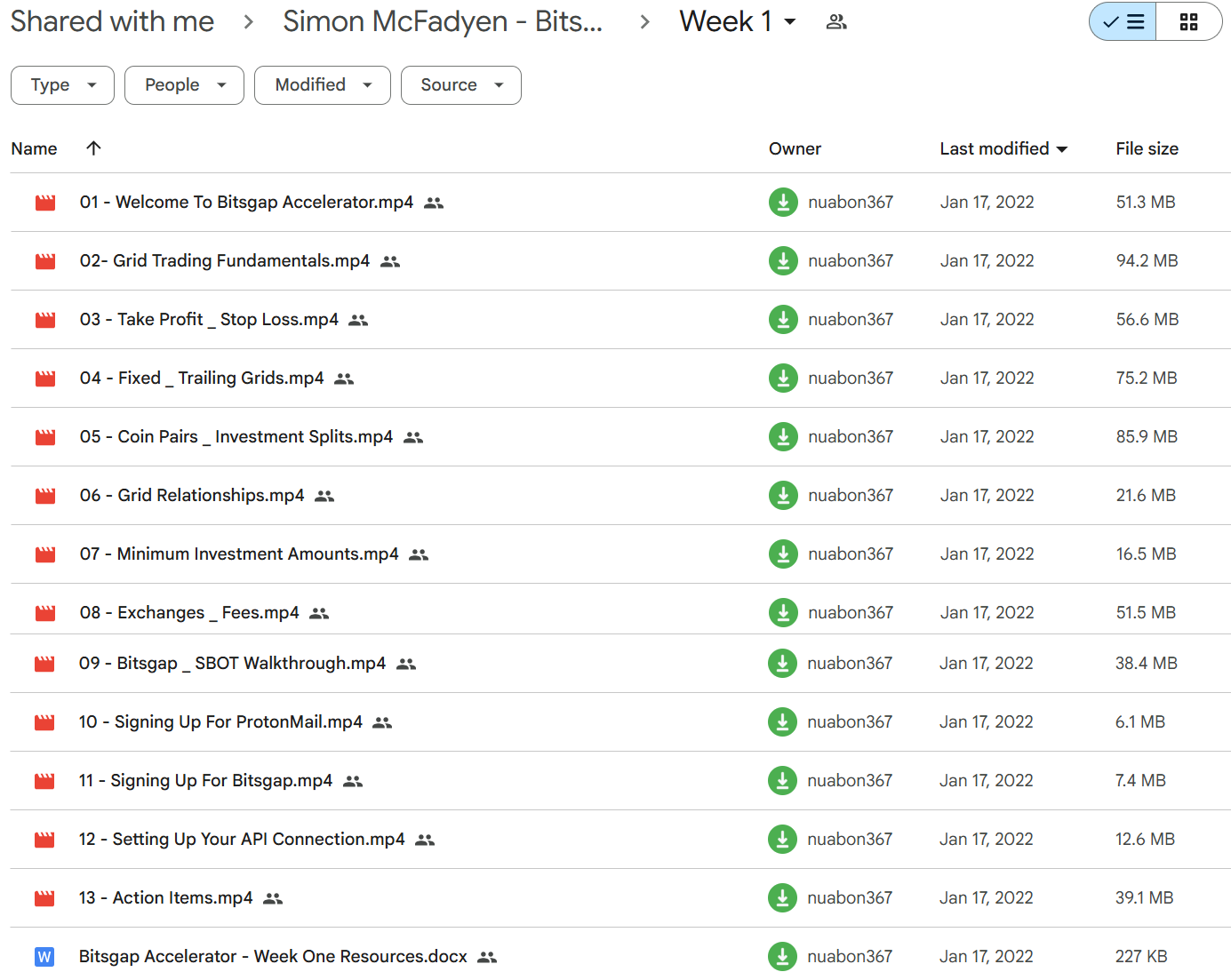Open the Week 1 folder dropdown menu

point(790,22)
